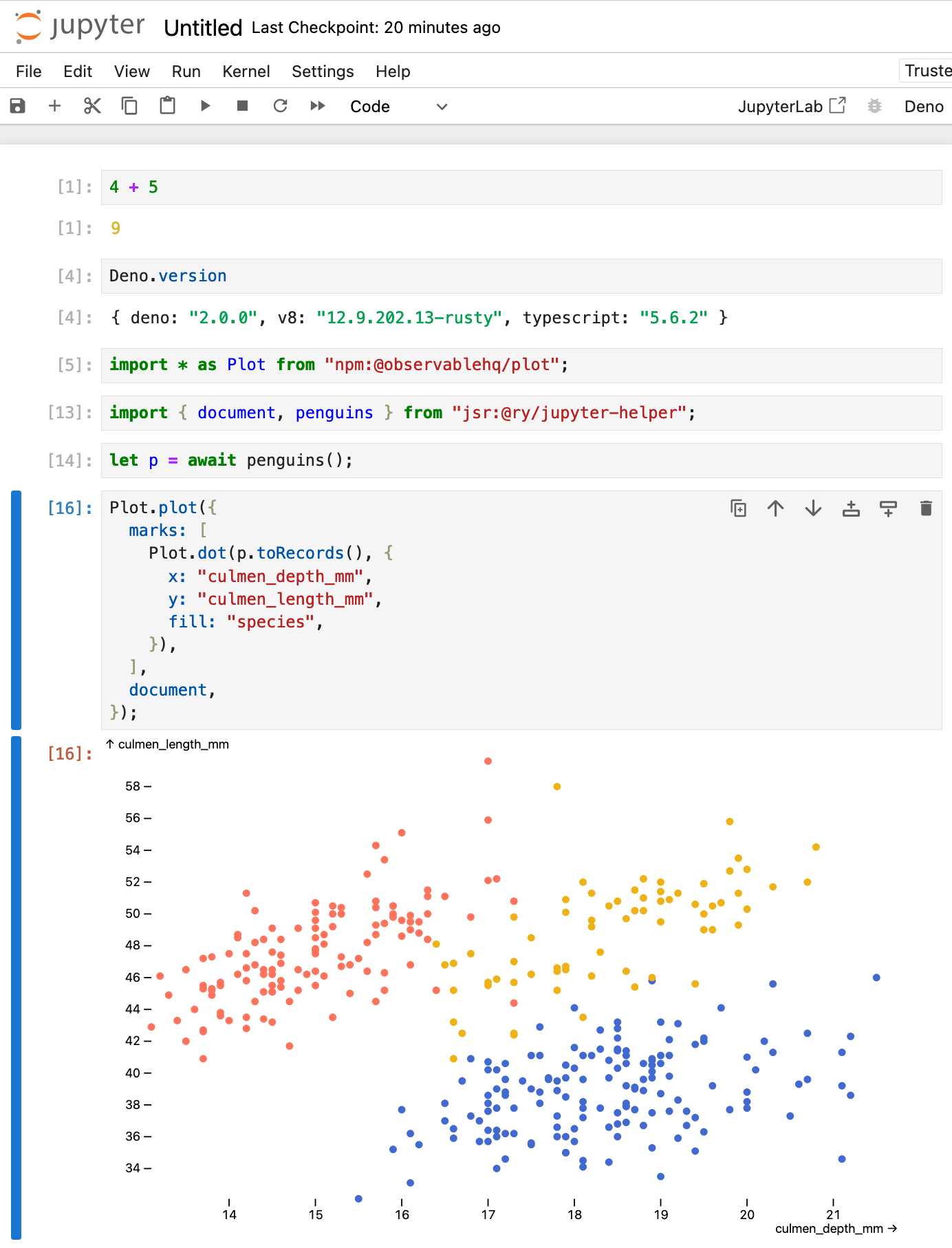
Task: Open in JupyterLab link
Action: click(791, 107)
